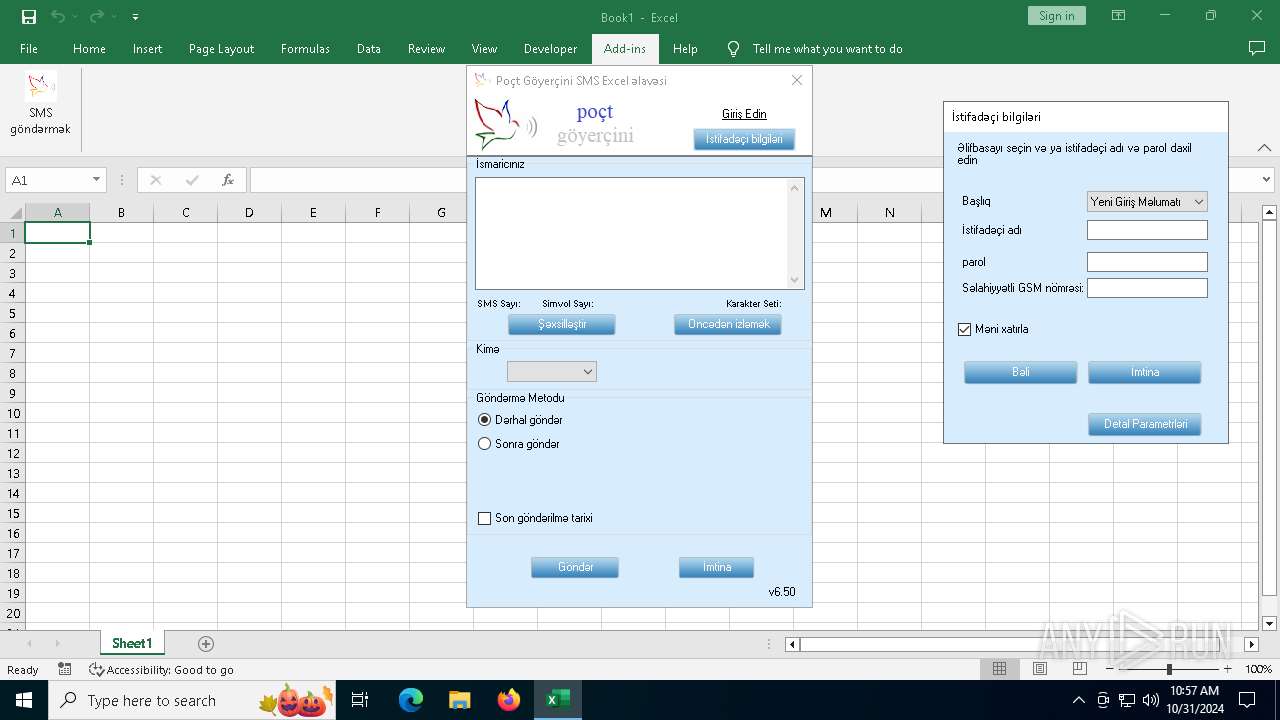
Task: Click the Şəxsiləştir button
Action: pyautogui.click(x=562, y=325)
